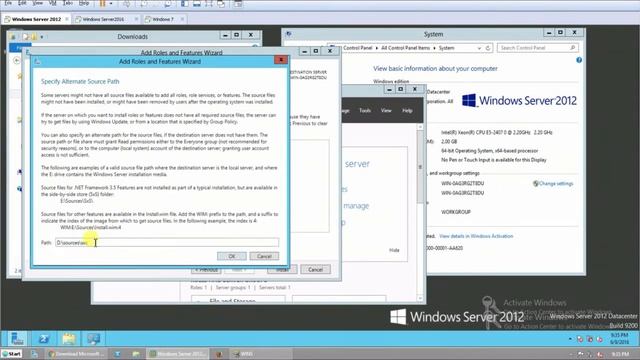
Task: Click the Unity mode toolbar icon
Action: (221, 4)
